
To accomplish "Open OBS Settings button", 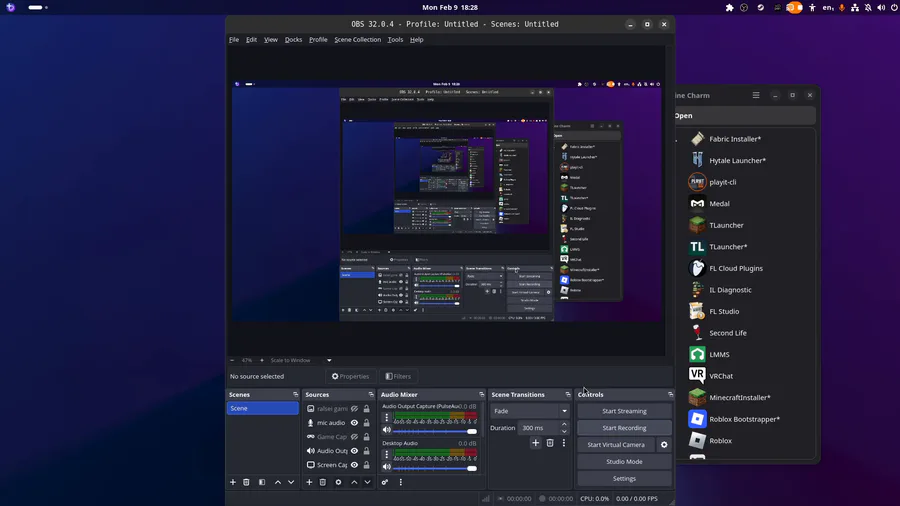I will point(624,478).
